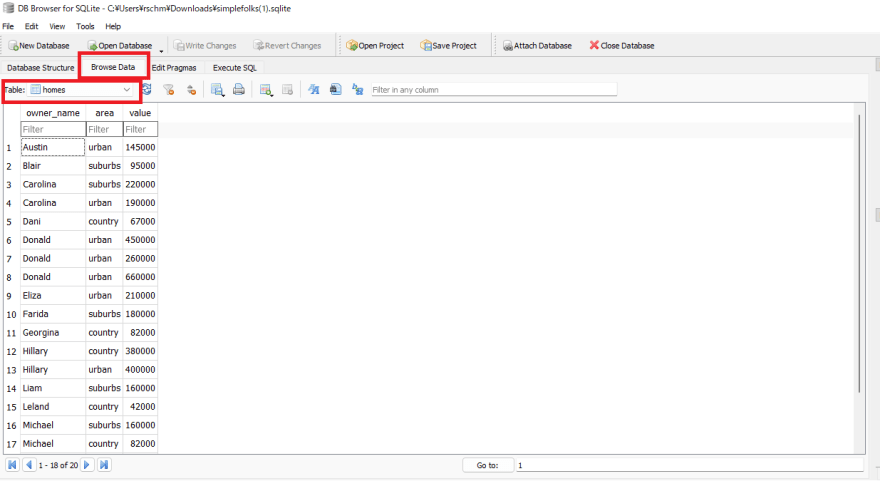880x481 pixels.
Task: Select the value cell 380000
Action: (140, 351)
